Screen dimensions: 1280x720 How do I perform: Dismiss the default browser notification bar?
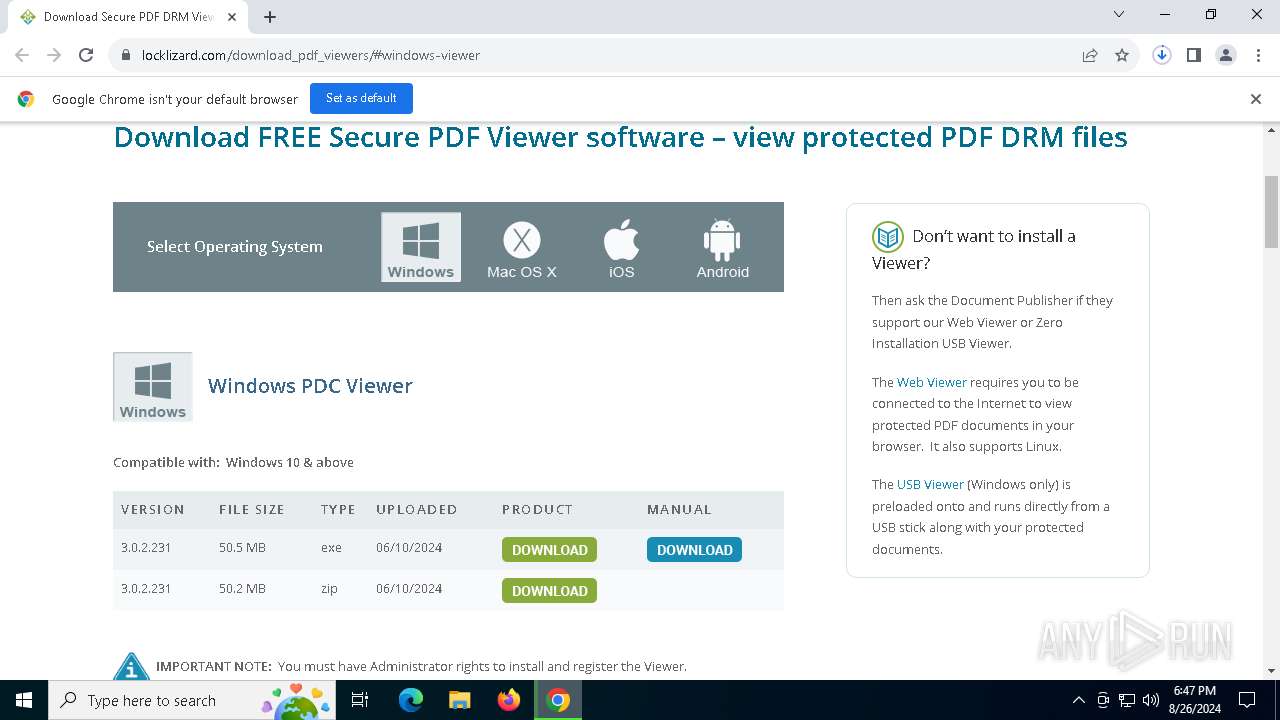[x=1256, y=99]
